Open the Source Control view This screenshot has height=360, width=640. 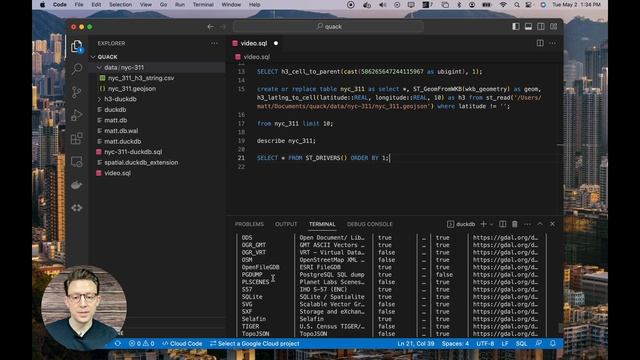click(77, 92)
